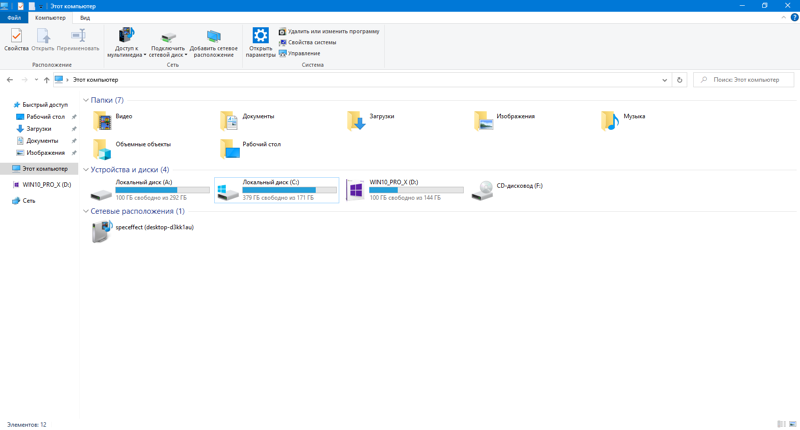800x430 pixels.
Task: Select Этот компьютер in sidebar
Action: [40, 169]
